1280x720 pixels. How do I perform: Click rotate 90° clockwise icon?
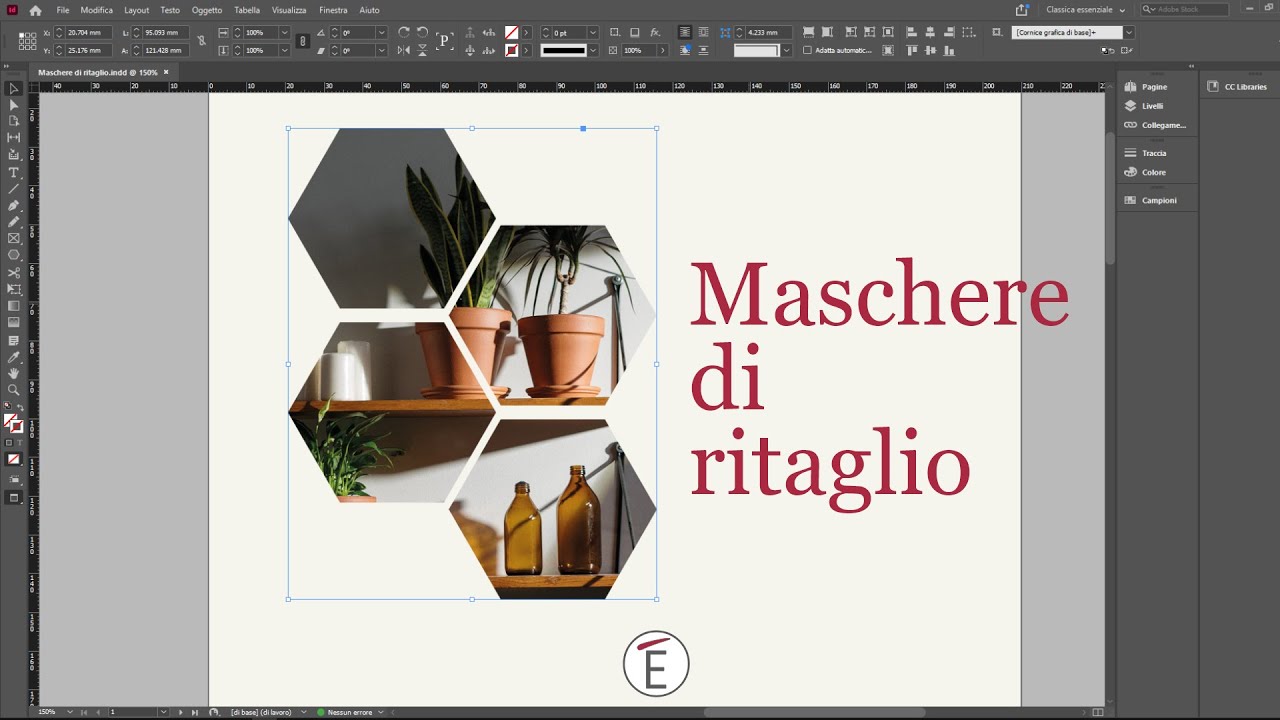(x=403, y=33)
